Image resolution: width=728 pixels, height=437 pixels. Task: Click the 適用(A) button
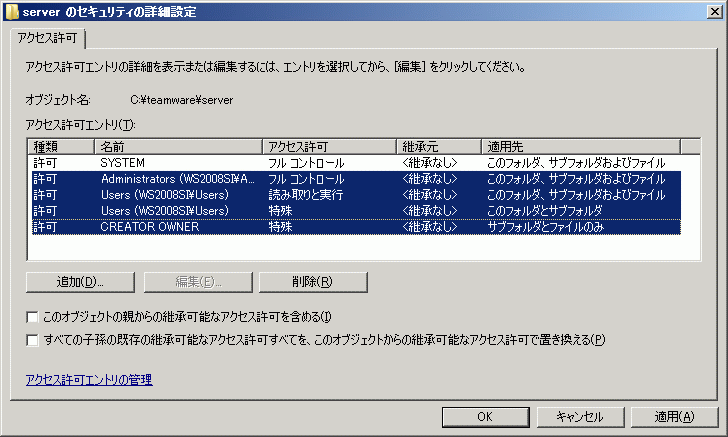[x=675, y=417]
